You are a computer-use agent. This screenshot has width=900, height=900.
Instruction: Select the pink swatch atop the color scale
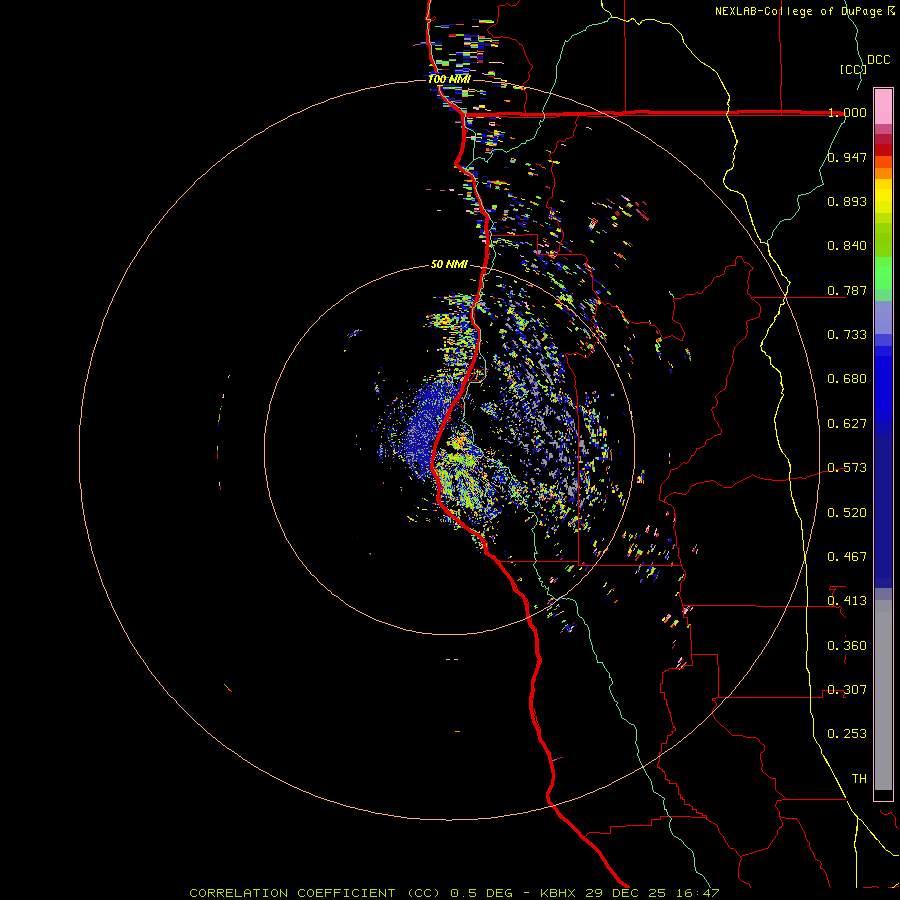tap(883, 104)
